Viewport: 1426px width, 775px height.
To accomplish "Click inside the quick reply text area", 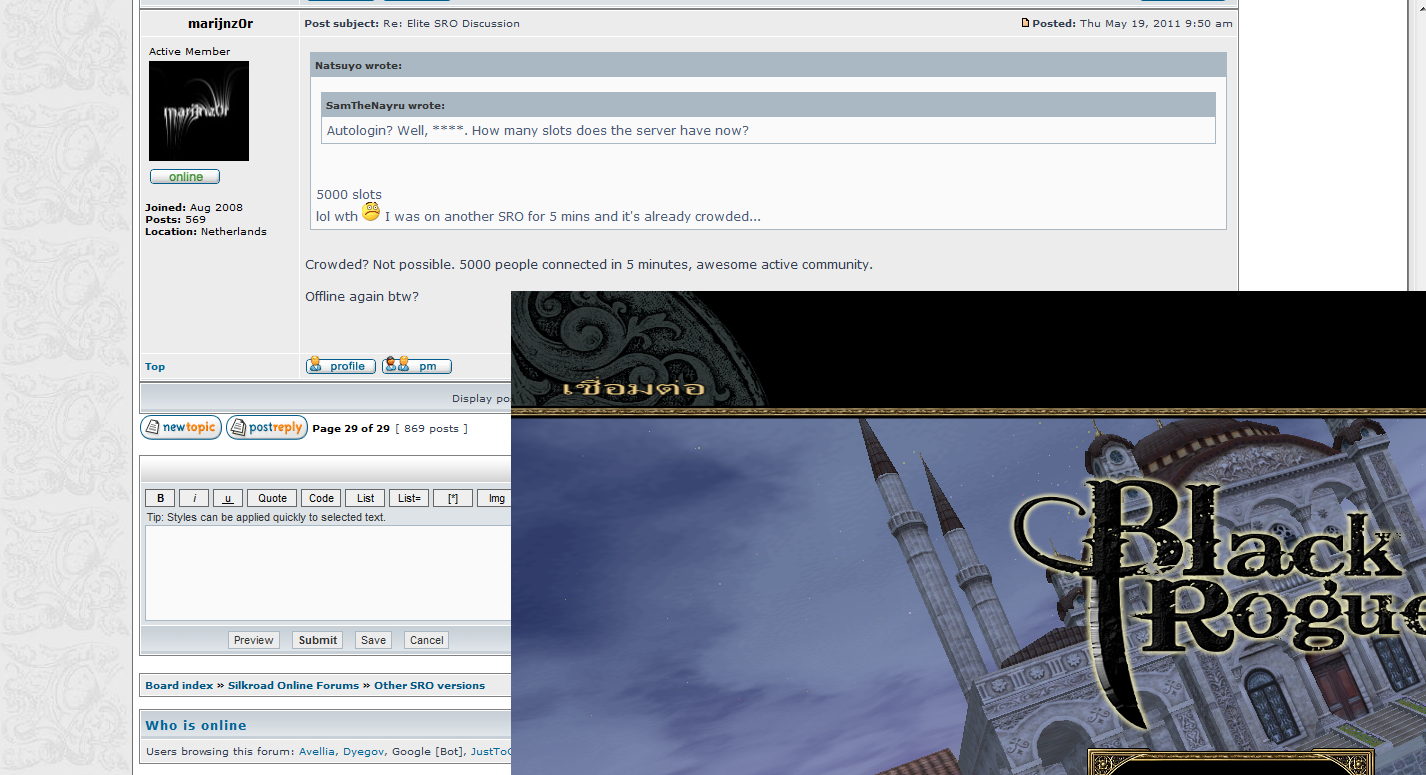I will (328, 573).
